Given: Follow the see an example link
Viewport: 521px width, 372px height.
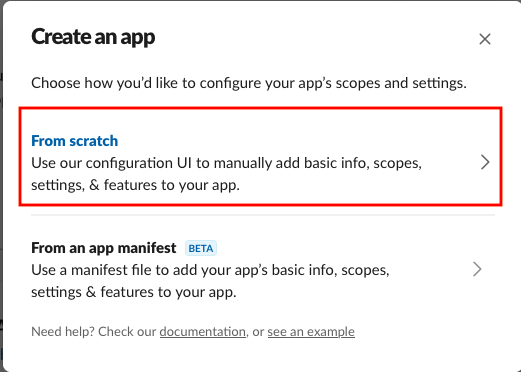Looking at the screenshot, I should pos(311,332).
